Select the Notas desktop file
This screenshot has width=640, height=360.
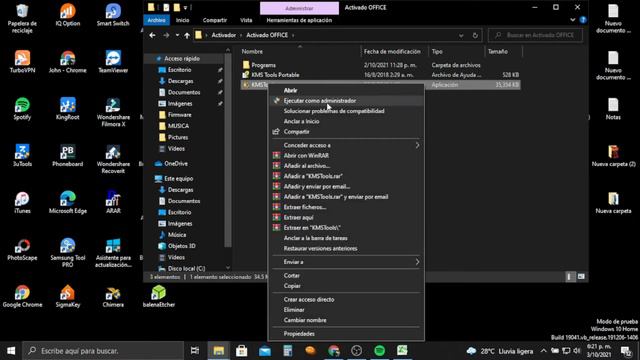click(x=613, y=109)
